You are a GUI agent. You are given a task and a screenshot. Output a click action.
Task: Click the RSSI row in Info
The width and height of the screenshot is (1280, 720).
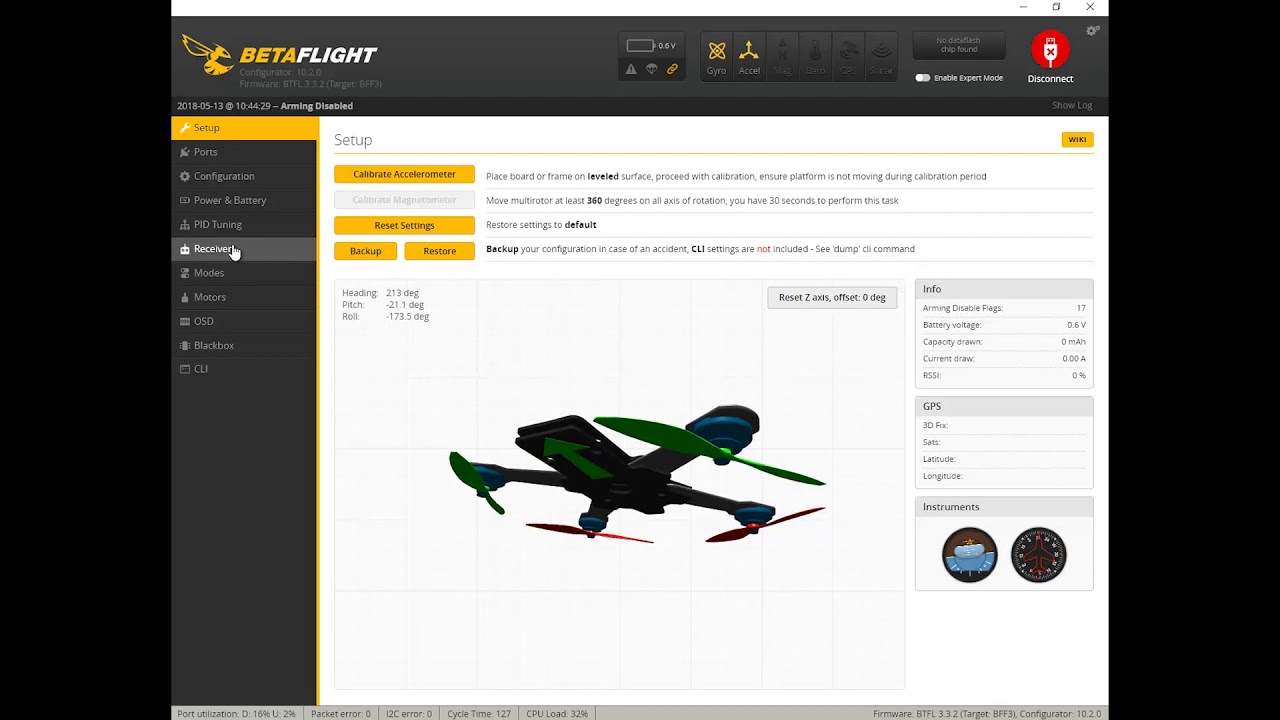pos(1004,376)
